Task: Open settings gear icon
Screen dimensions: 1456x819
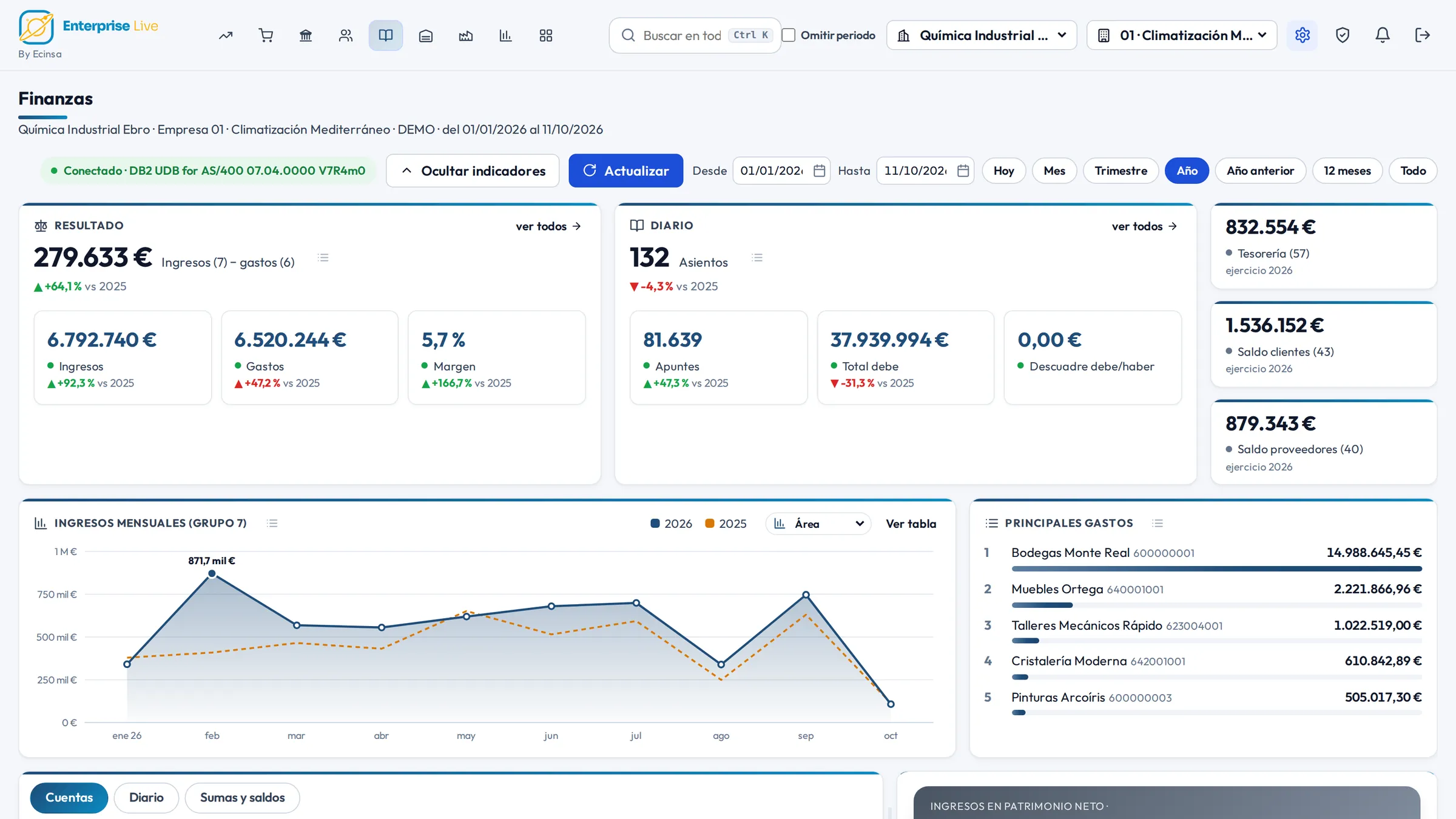Action: click(x=1303, y=35)
